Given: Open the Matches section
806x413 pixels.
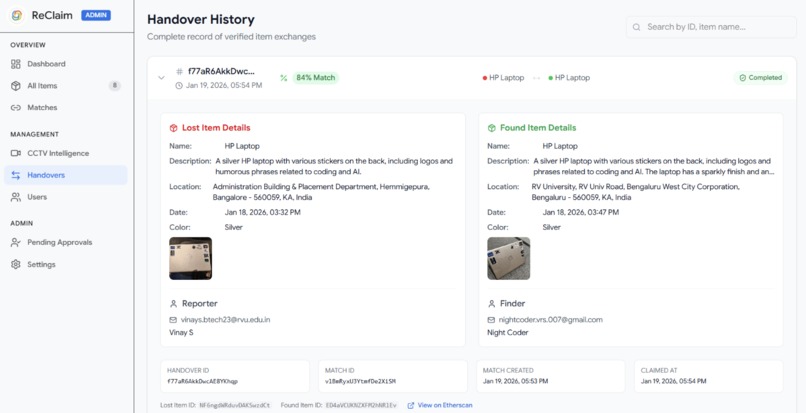Looking at the screenshot, I should pyautogui.click(x=65, y=107).
